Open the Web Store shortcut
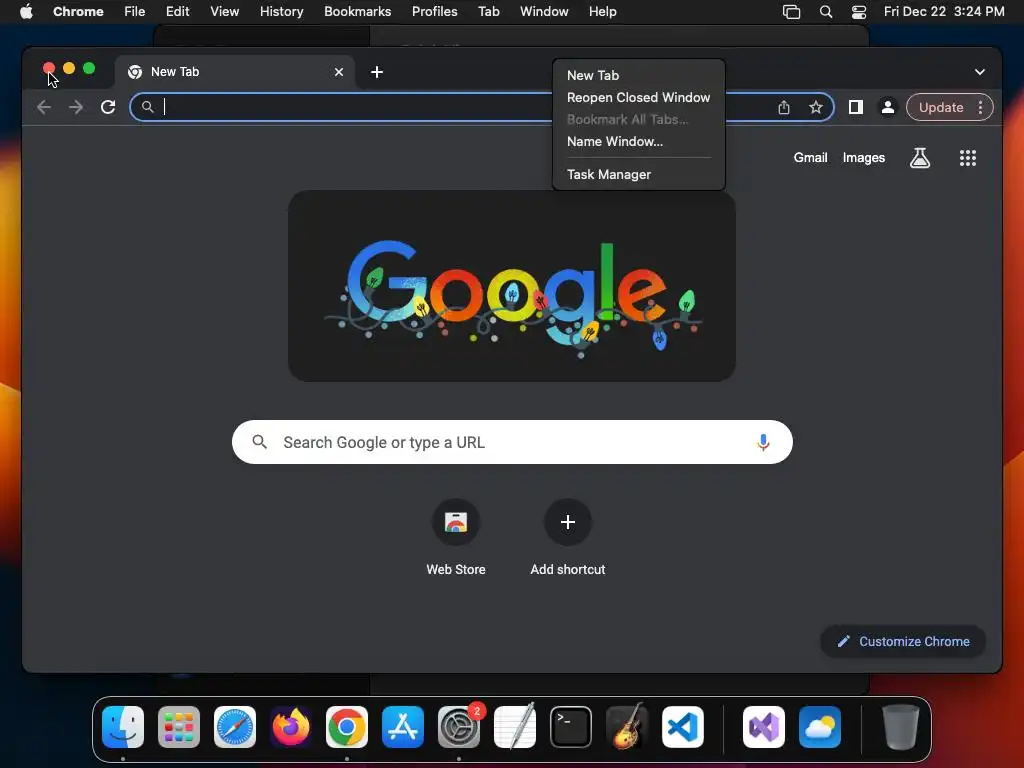Viewport: 1024px width, 768px height. point(456,537)
